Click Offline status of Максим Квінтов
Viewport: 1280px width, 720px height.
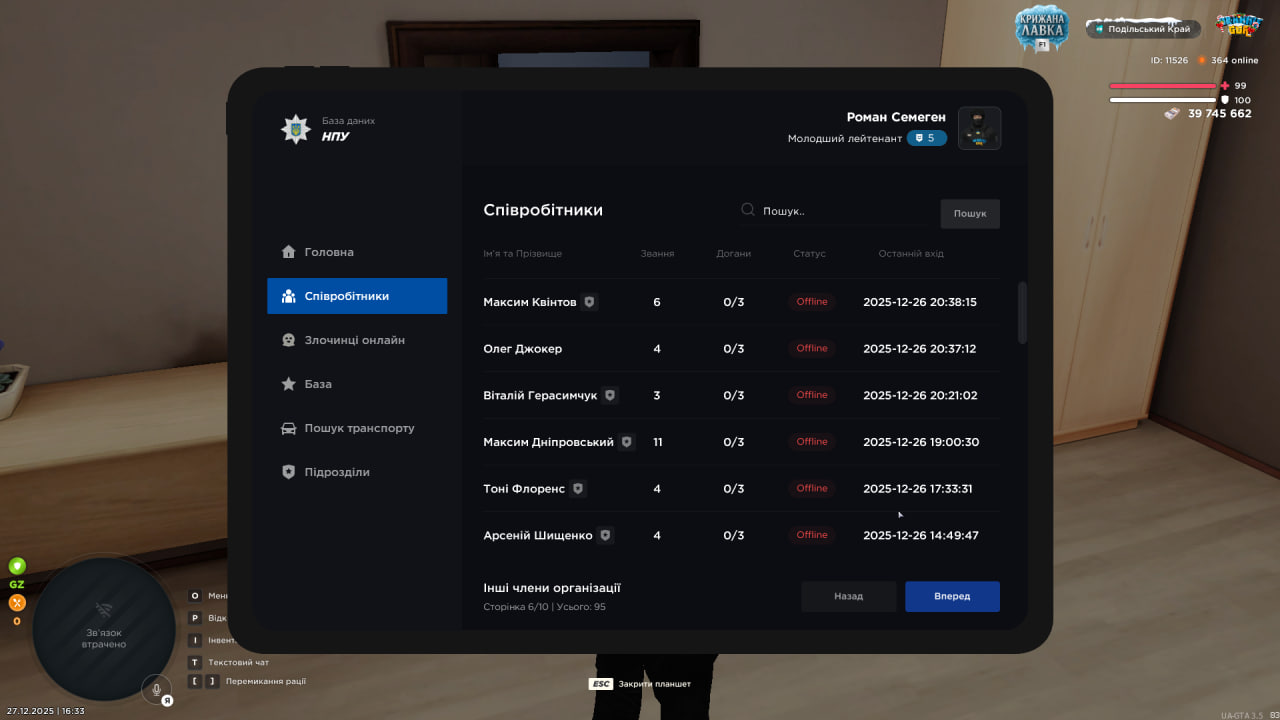[812, 302]
